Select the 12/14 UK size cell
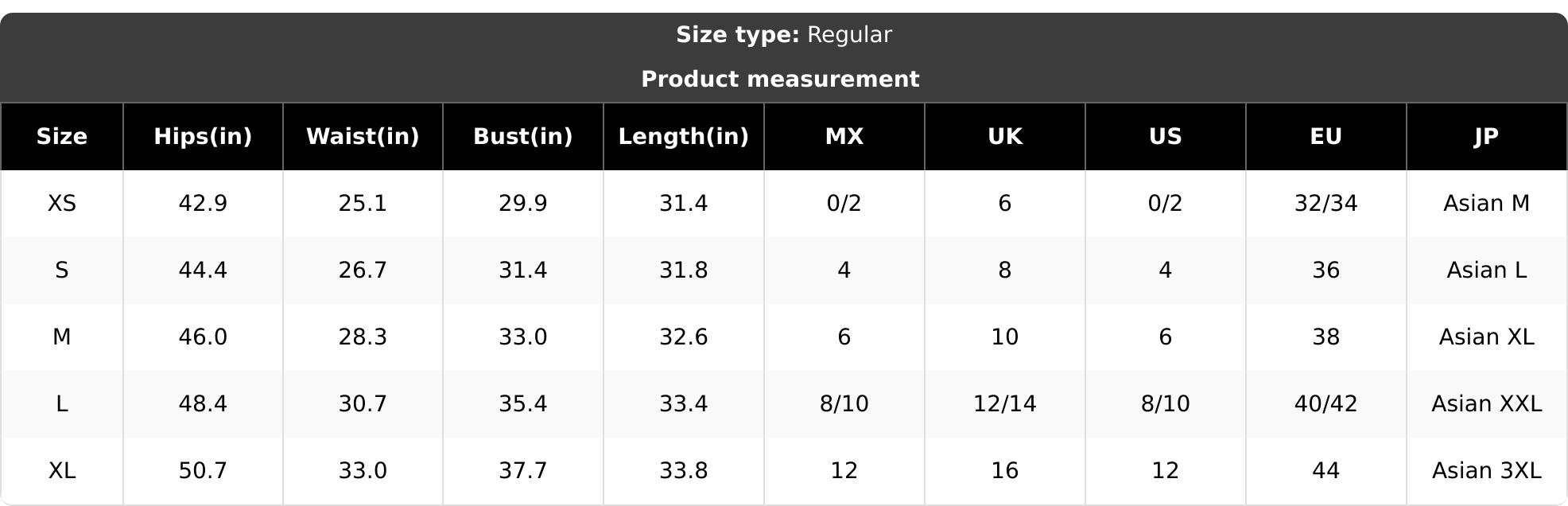The image size is (1568, 506). pos(1005,404)
